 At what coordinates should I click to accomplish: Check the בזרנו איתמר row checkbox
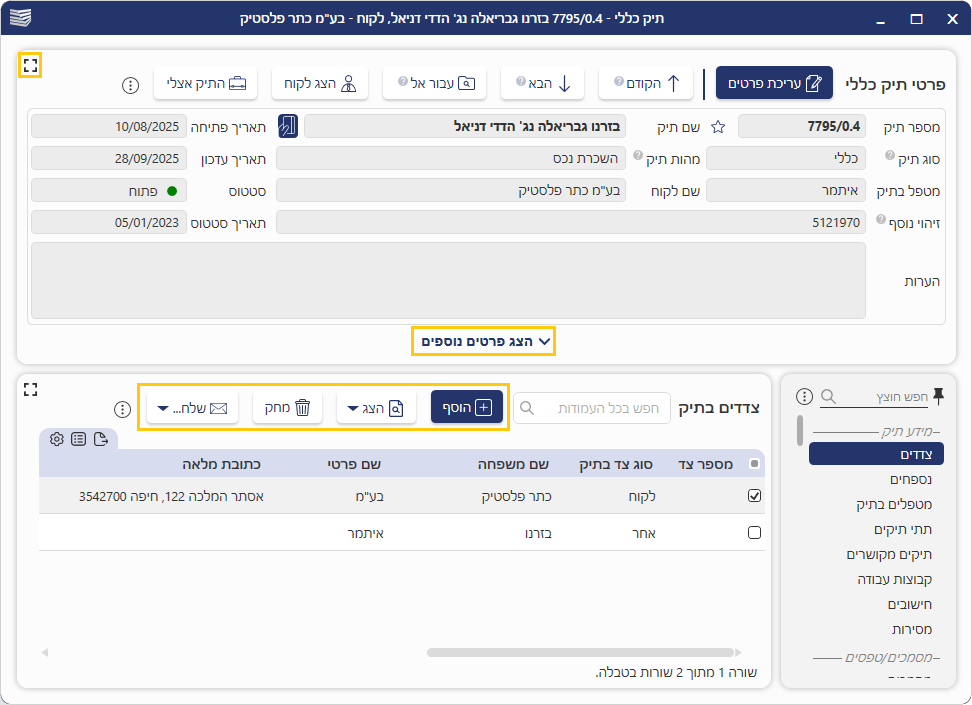[755, 533]
